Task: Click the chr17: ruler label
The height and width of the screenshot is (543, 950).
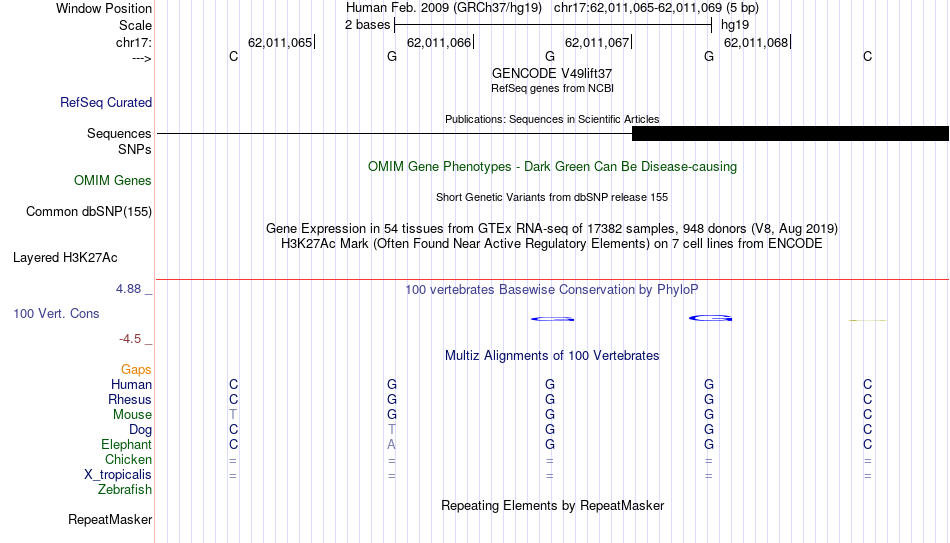Action: point(134,42)
